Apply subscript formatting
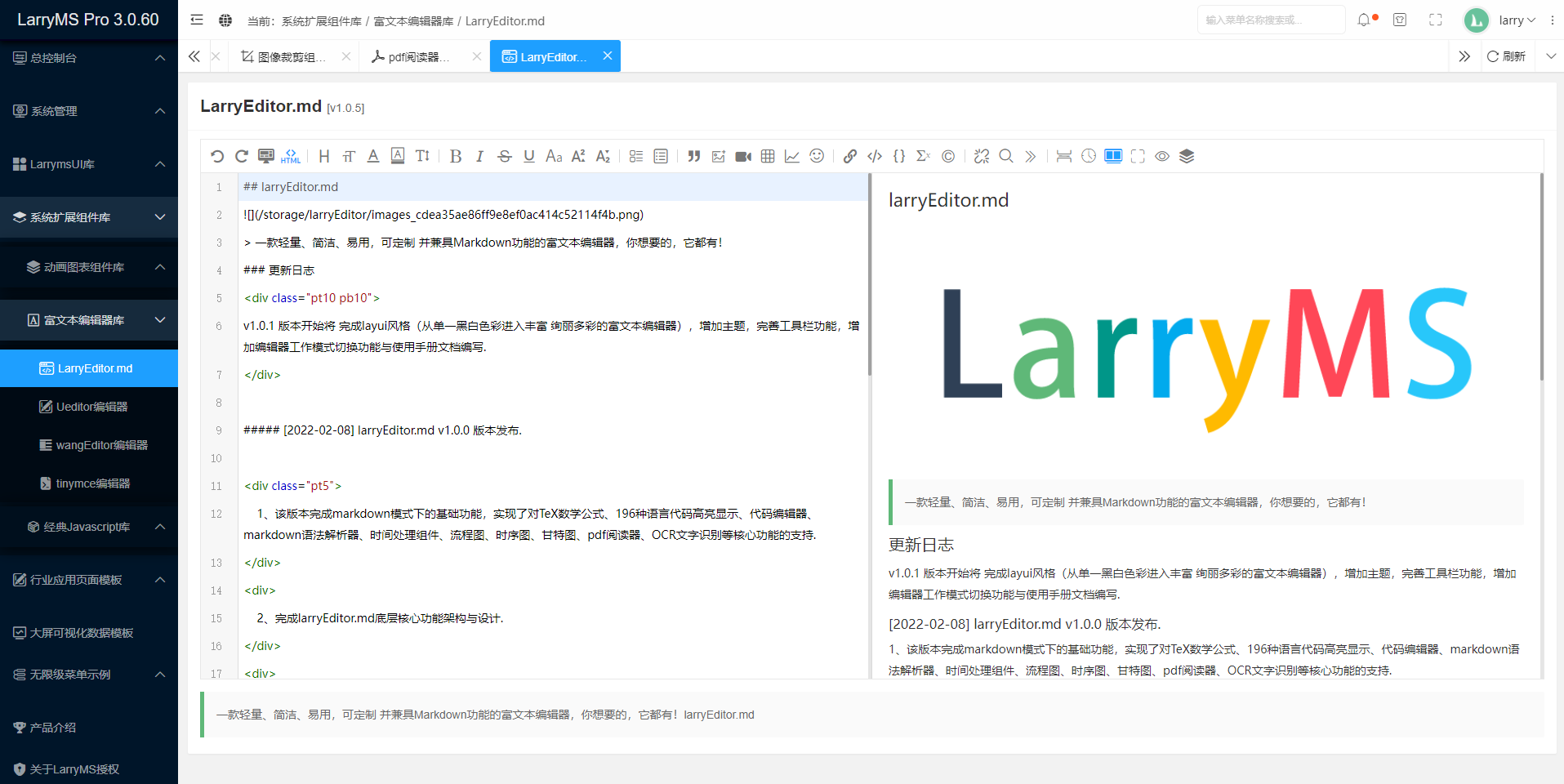 (x=603, y=156)
